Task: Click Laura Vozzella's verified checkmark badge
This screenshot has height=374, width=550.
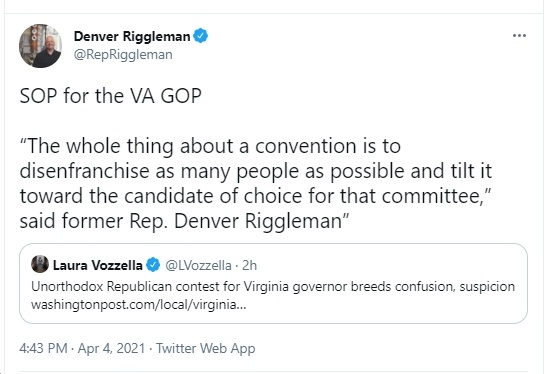Action: pos(153,265)
